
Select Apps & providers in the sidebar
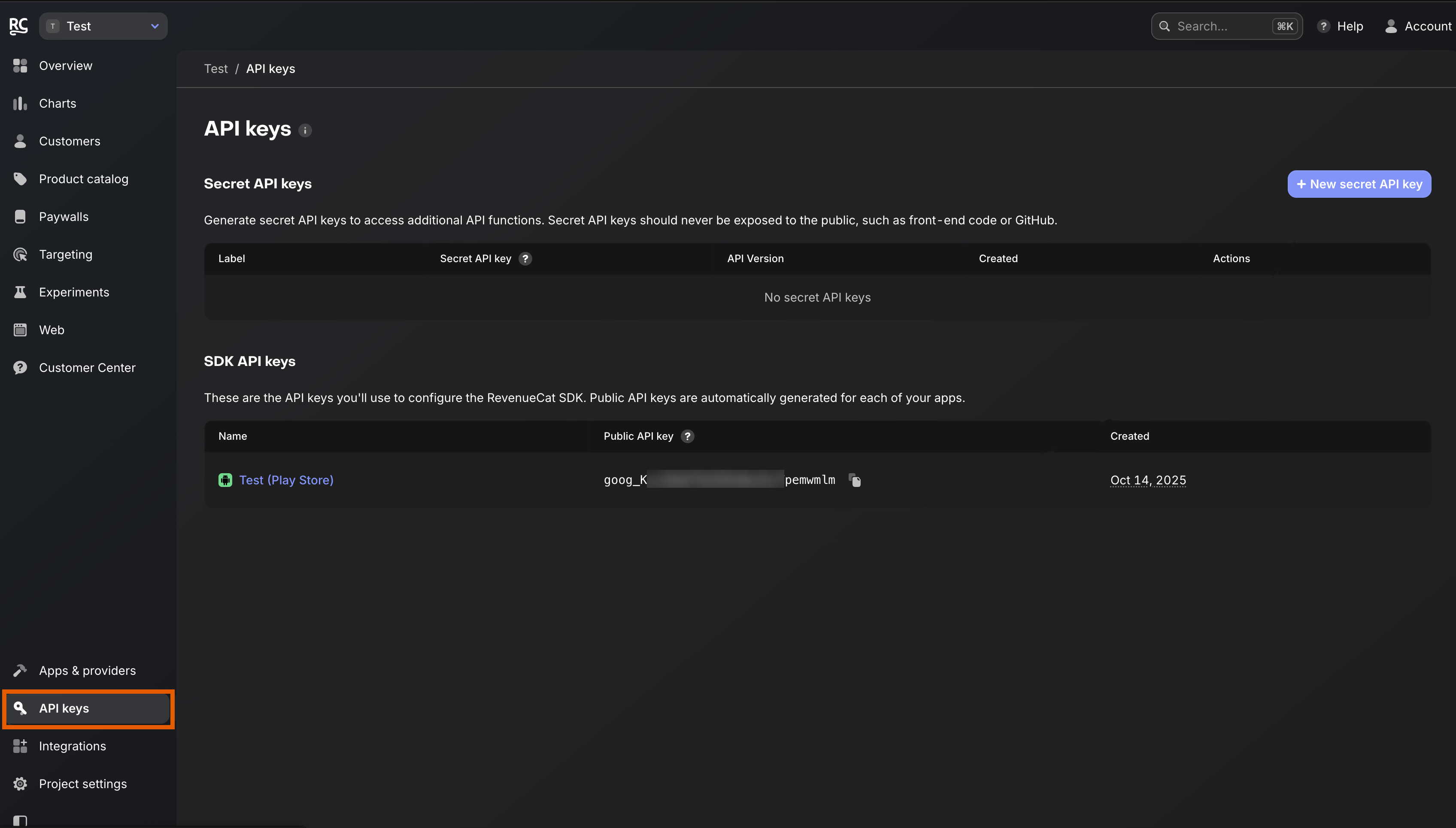[87, 671]
